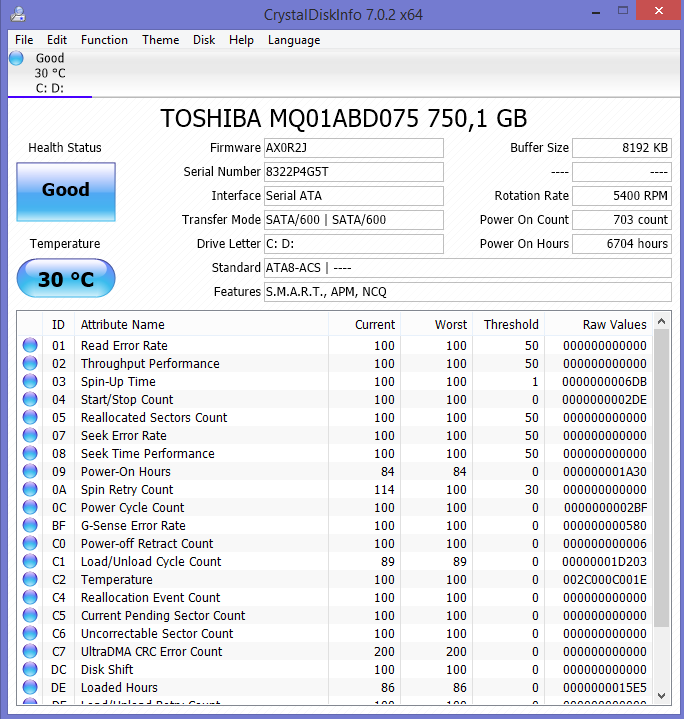Click scrollbar down arrow in attribute list
Screen dimensions: 684x719
pos(661,696)
